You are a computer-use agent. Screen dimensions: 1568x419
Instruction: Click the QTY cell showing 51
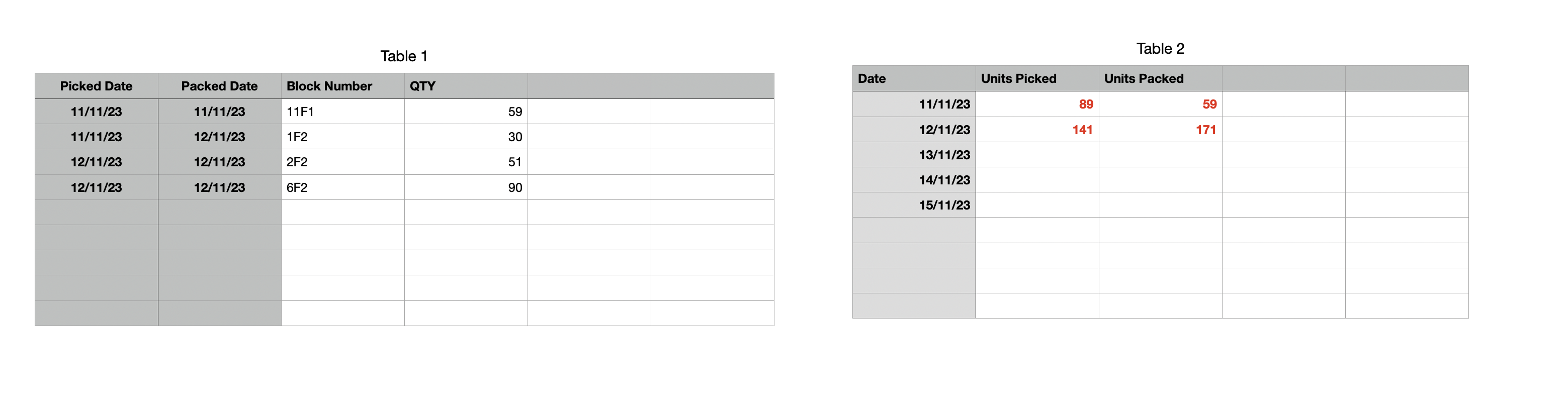(466, 162)
